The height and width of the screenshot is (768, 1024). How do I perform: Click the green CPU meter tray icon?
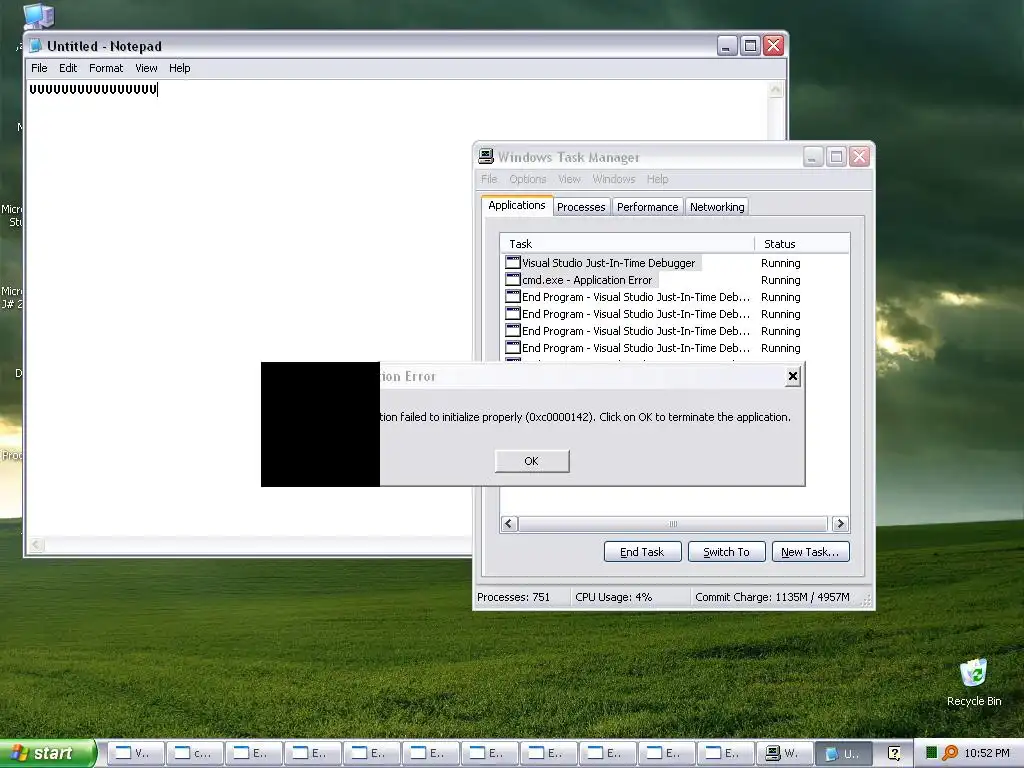pos(931,753)
